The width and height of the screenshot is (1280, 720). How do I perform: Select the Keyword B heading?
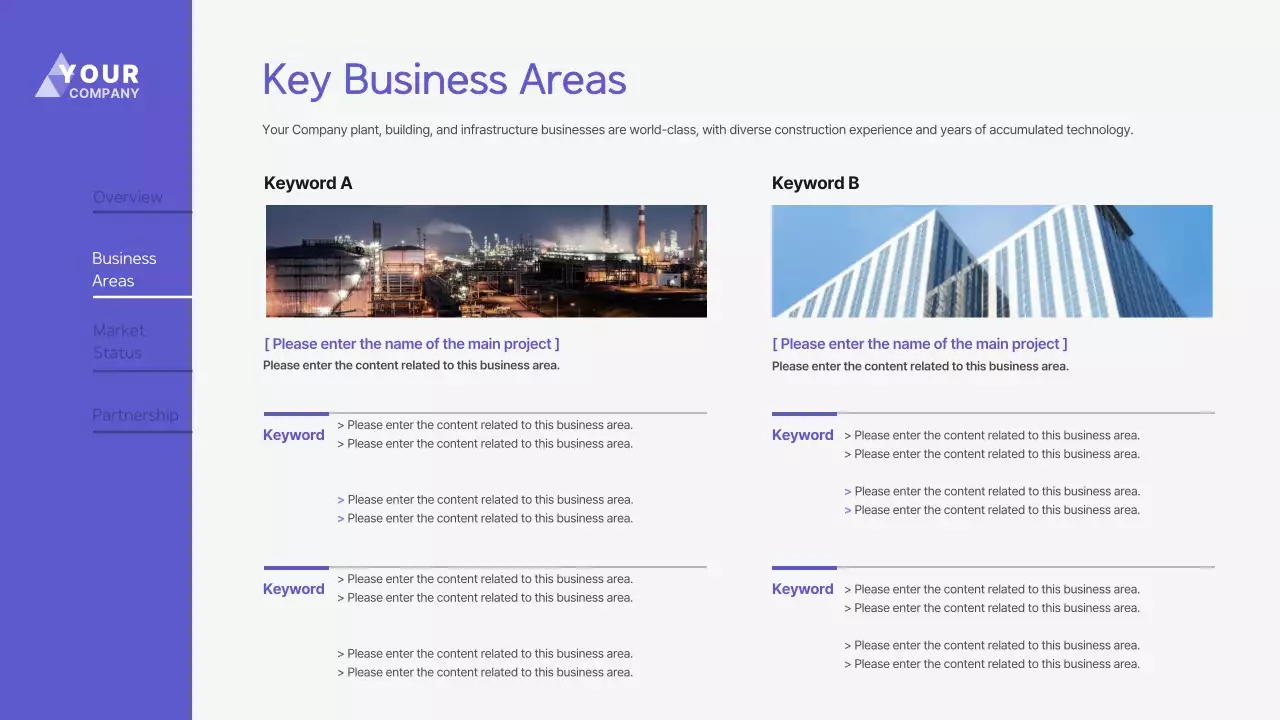815,183
